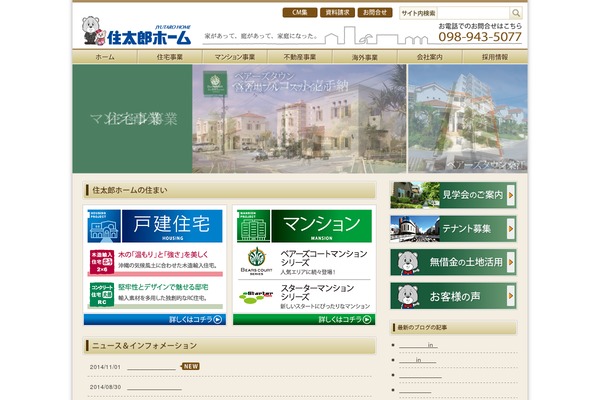
Task: Click the お問合せ button
Action: 375,13
